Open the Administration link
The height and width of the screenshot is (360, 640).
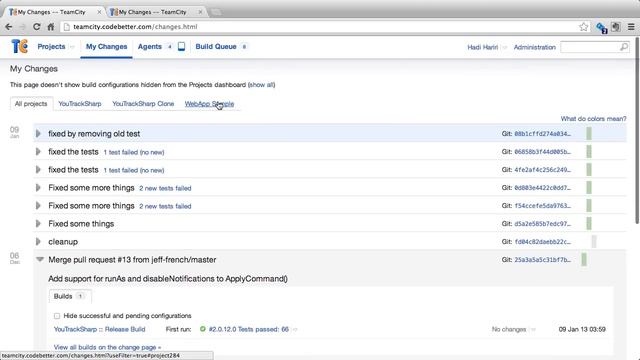pos(534,47)
